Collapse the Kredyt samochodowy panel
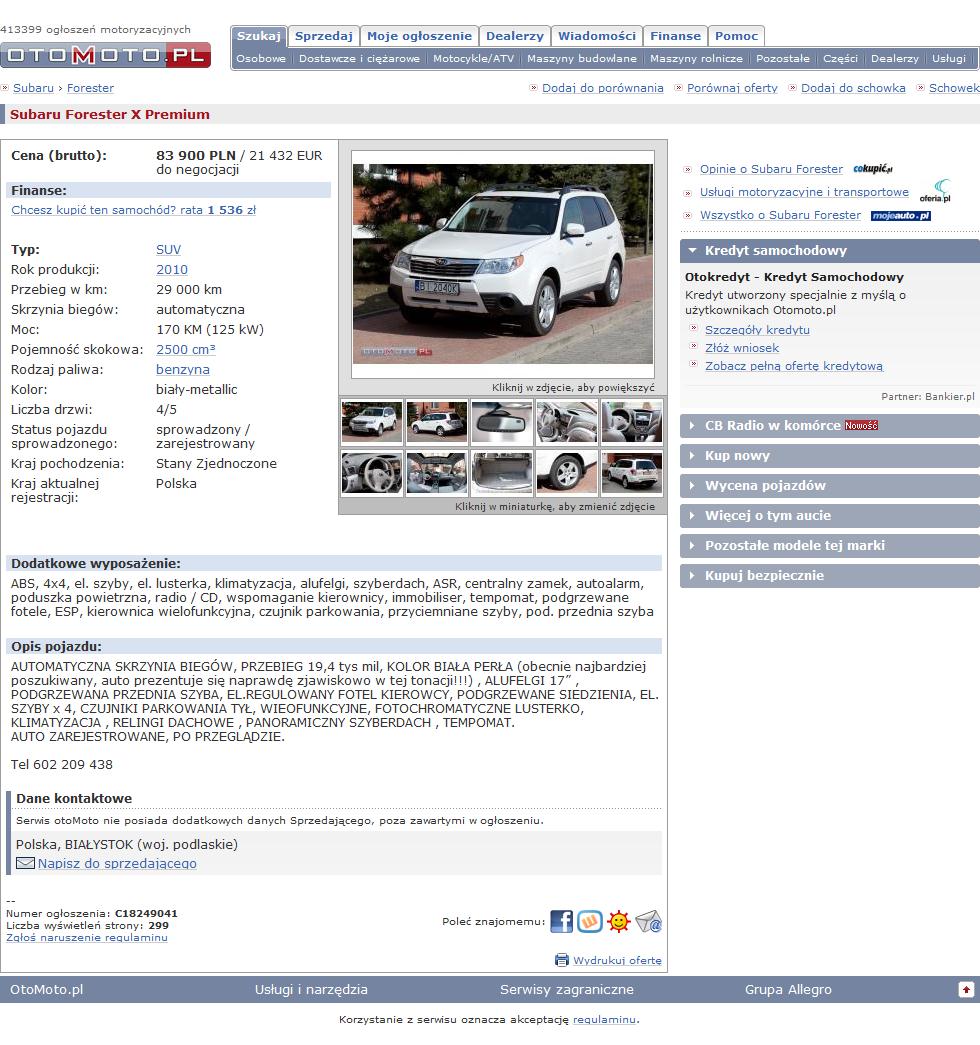The image size is (980, 1045). pyautogui.click(x=829, y=251)
